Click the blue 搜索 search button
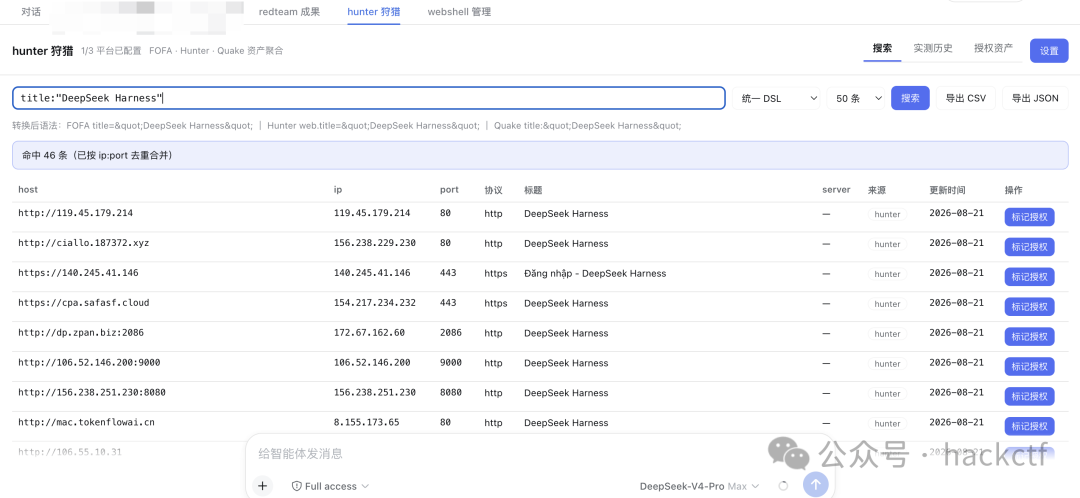1080x498 pixels. click(x=911, y=98)
